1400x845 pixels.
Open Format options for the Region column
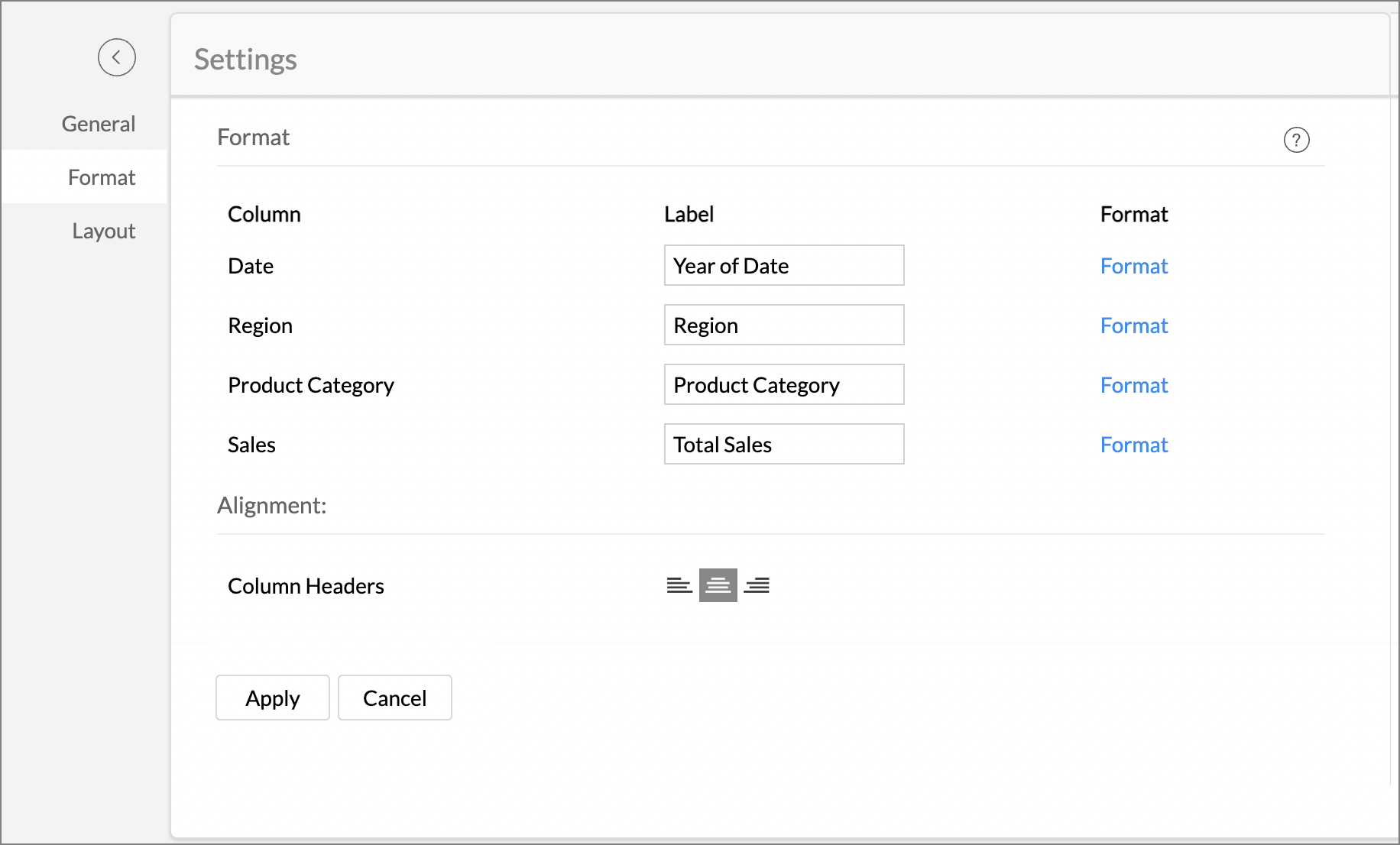click(1134, 325)
